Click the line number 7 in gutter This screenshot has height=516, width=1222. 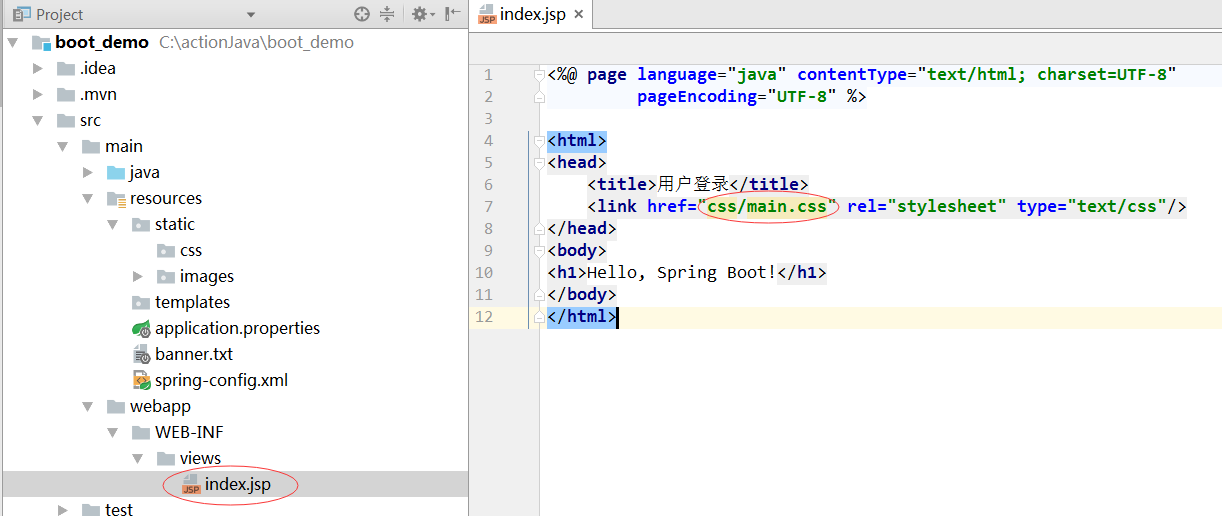[x=488, y=207]
